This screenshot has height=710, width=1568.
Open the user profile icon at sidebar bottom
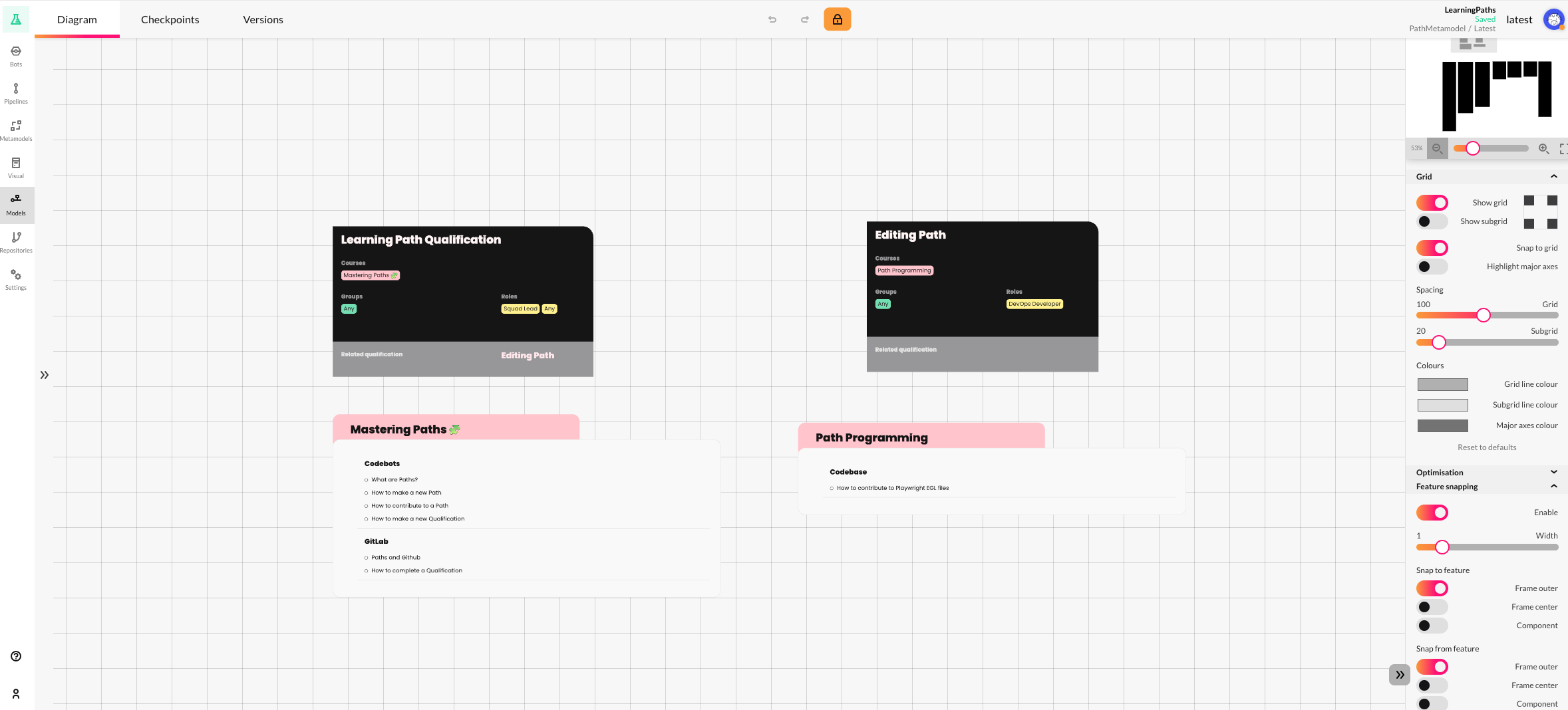pos(16,693)
